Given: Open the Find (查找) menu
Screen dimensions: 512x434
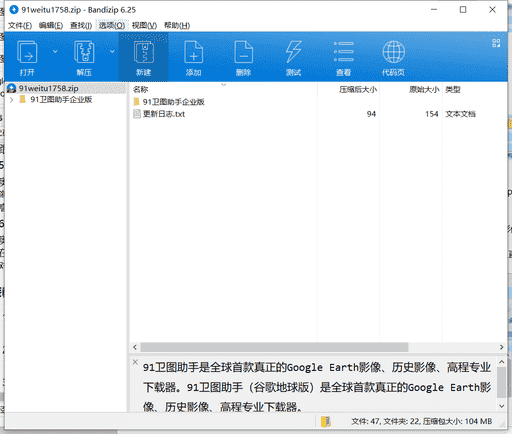Looking at the screenshot, I should click(x=81, y=25).
